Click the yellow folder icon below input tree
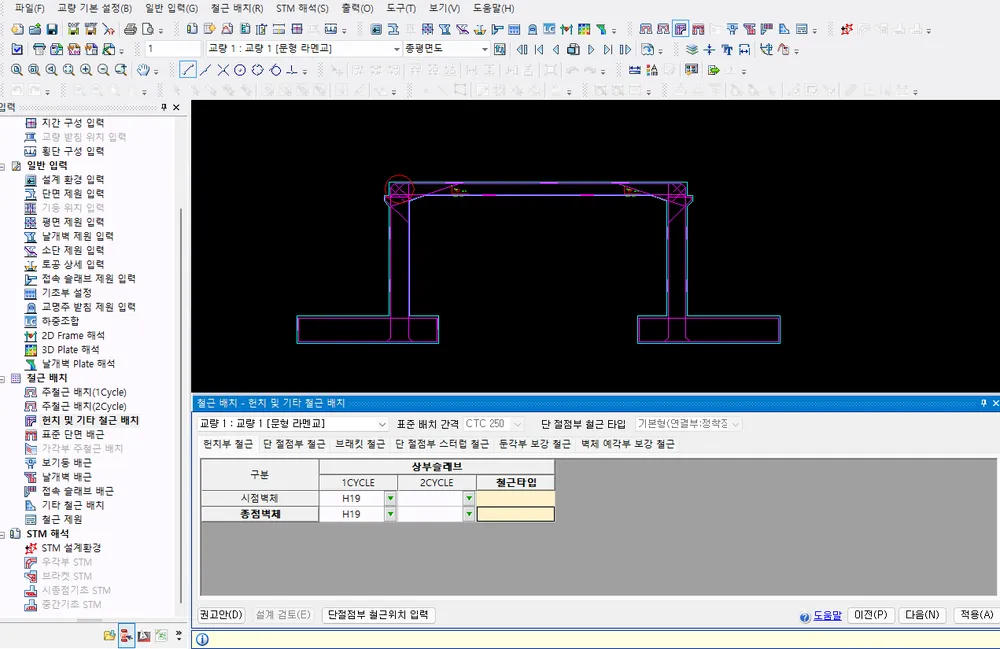The width and height of the screenshot is (1000, 649). (110, 636)
